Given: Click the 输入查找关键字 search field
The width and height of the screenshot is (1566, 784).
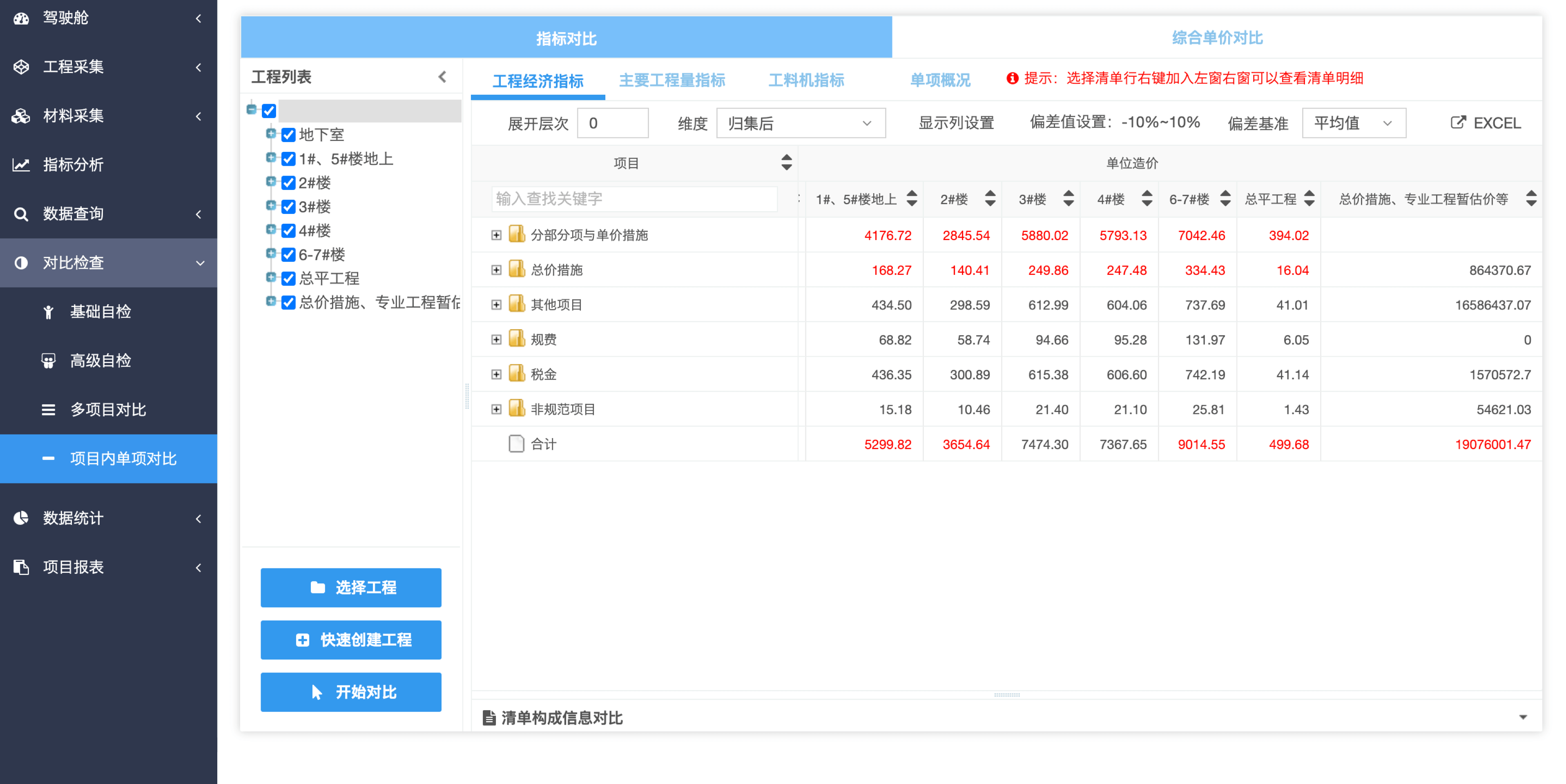Looking at the screenshot, I should click(x=634, y=199).
